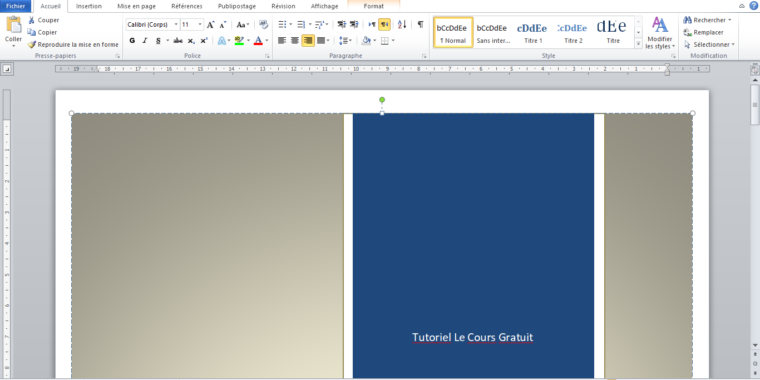
Task: Toggle bold with the G button
Action: [132, 41]
